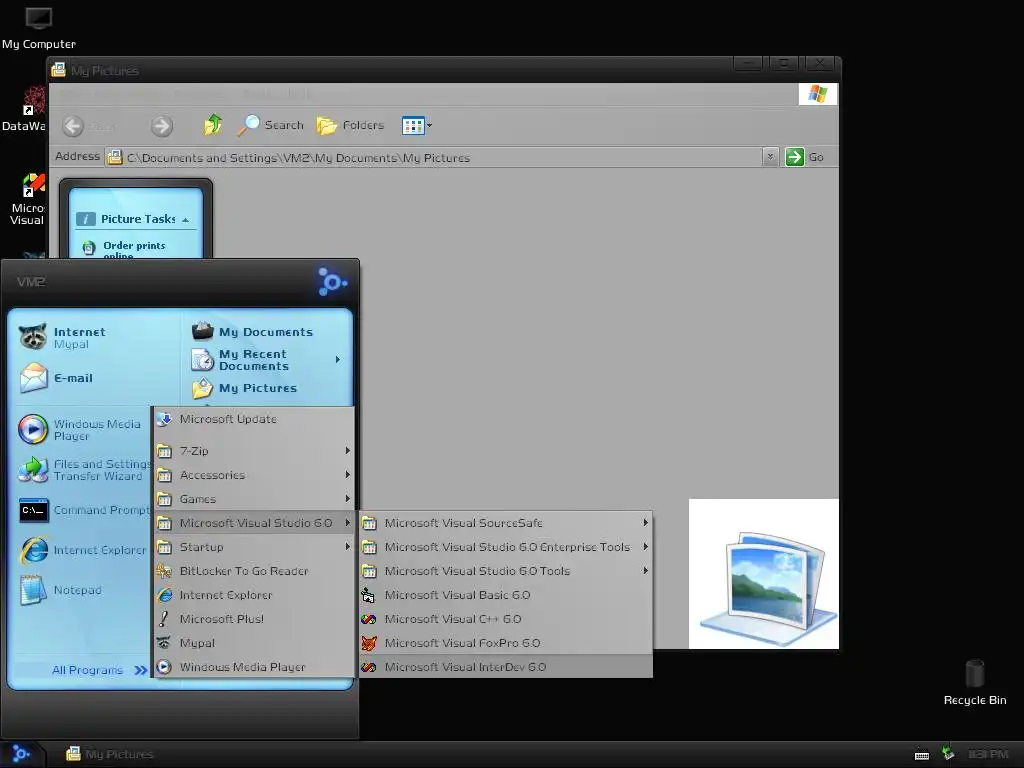The height and width of the screenshot is (768, 1024).
Task: Click the Visual SourceSafe folder icon
Action: [x=369, y=523]
